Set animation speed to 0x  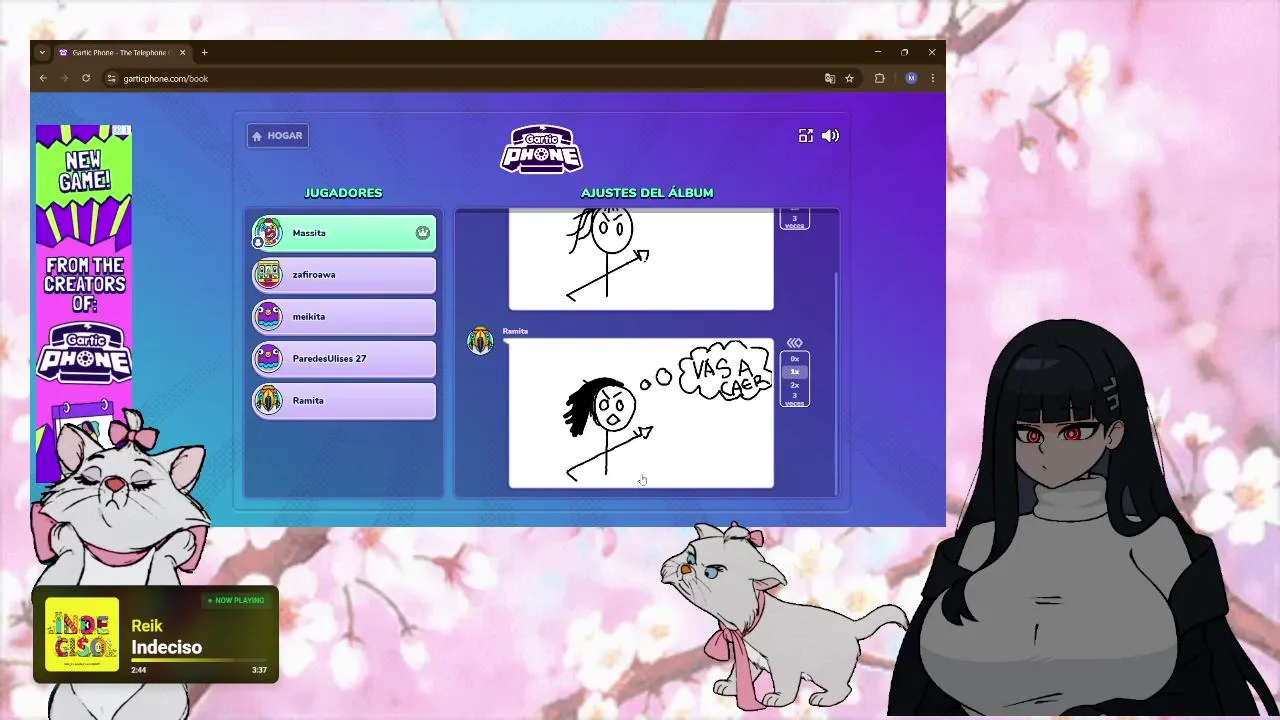point(795,359)
